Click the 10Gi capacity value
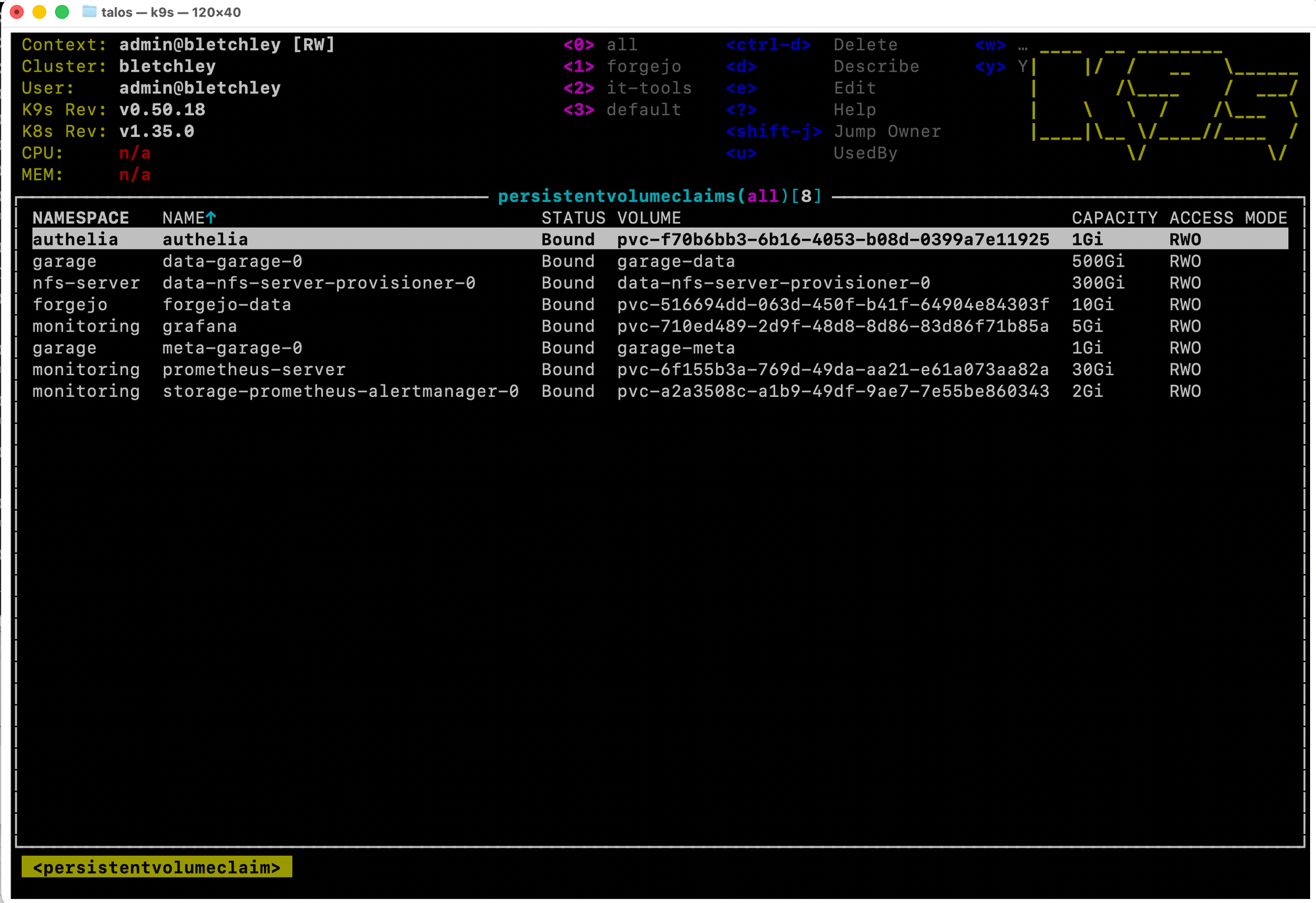Image resolution: width=1316 pixels, height=903 pixels. (1093, 305)
